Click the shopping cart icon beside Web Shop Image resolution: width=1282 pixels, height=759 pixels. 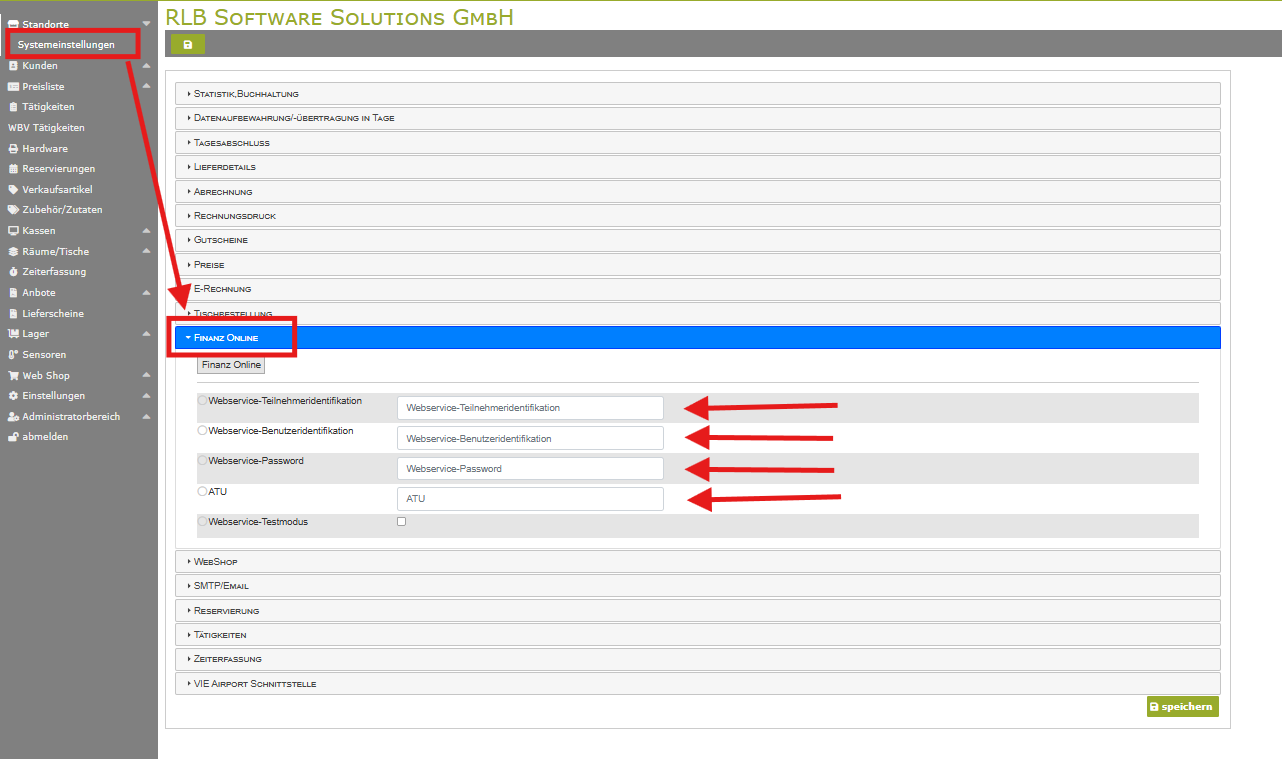[13, 376]
